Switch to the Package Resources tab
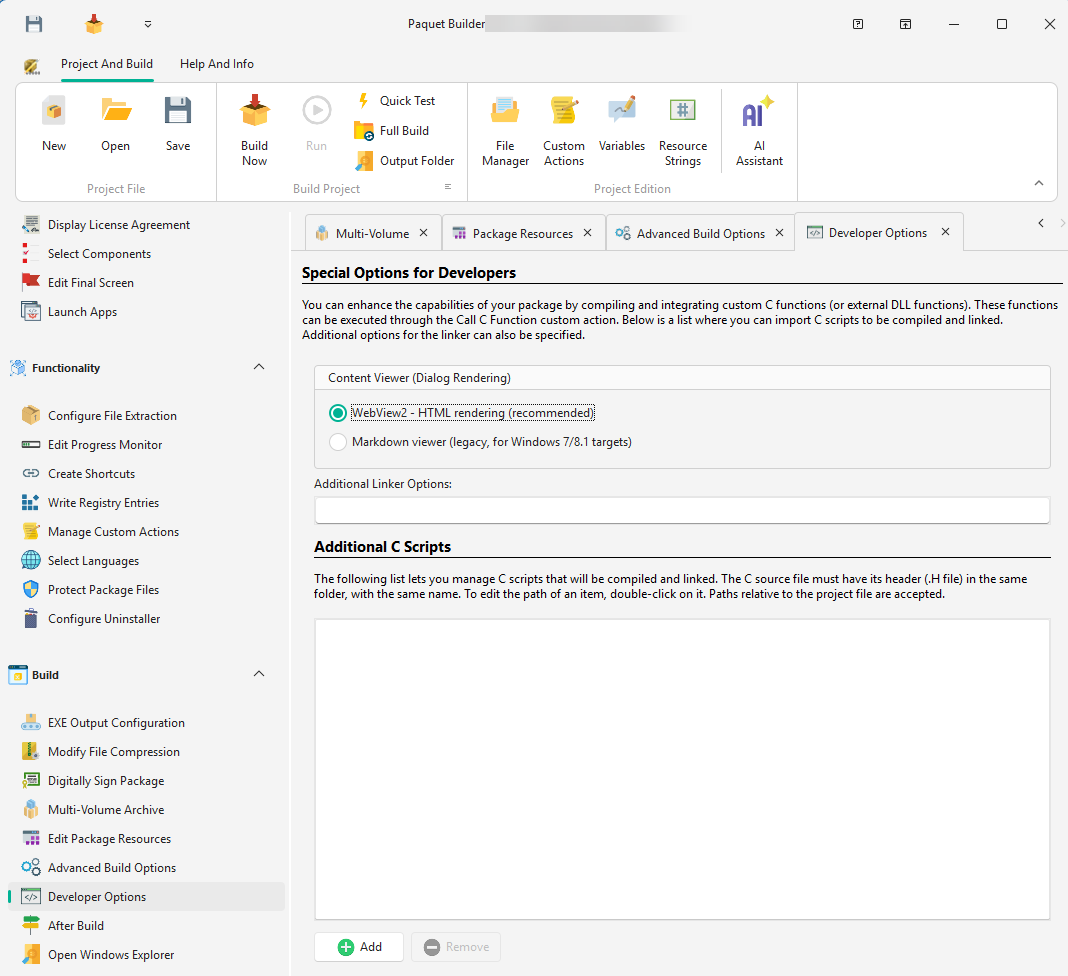This screenshot has height=976, width=1068. click(522, 232)
